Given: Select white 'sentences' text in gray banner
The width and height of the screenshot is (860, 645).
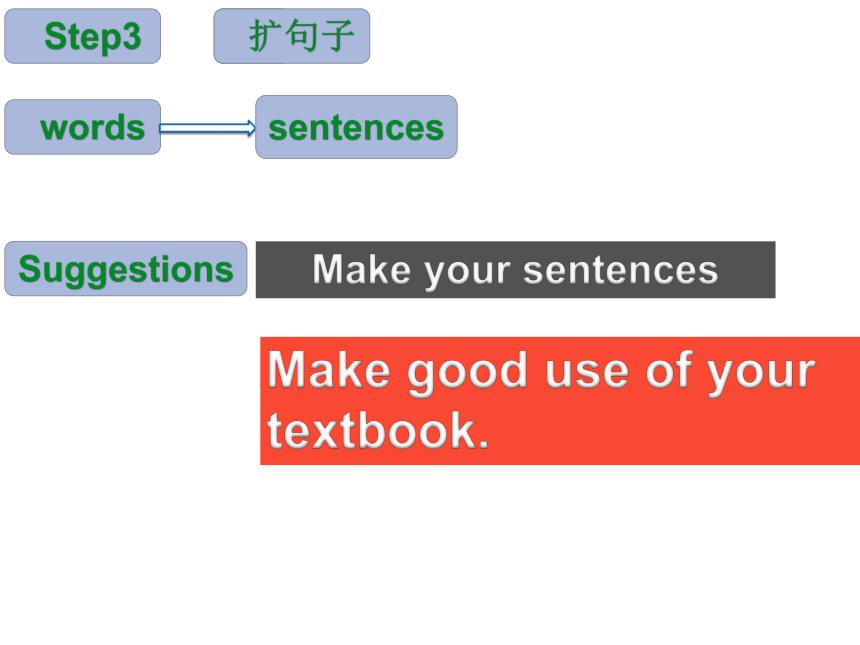Looking at the screenshot, I should tap(621, 270).
